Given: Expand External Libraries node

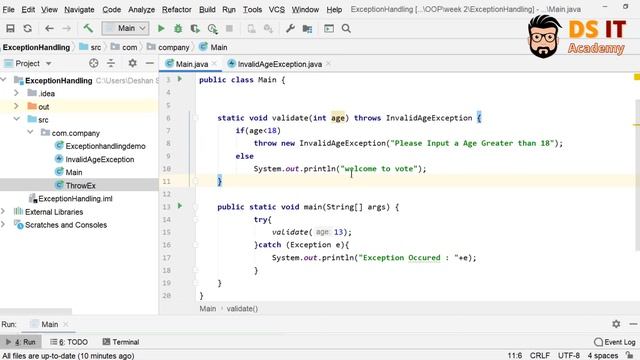Looking at the screenshot, I should click(3, 211).
